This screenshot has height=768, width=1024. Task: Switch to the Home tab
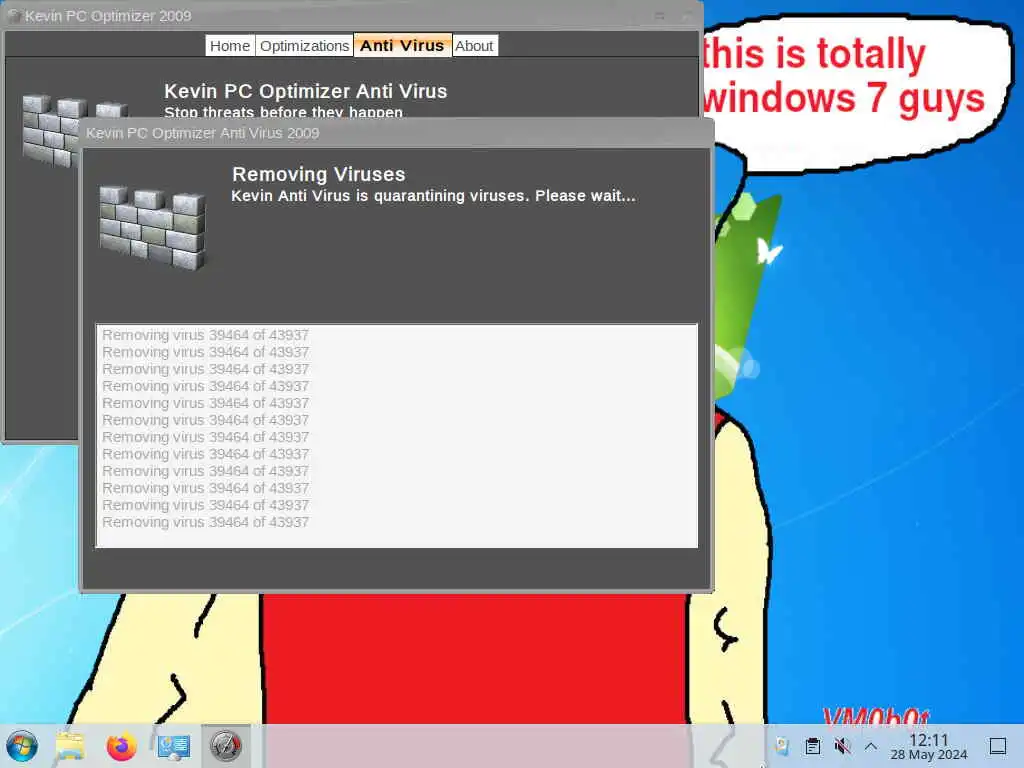(x=229, y=46)
